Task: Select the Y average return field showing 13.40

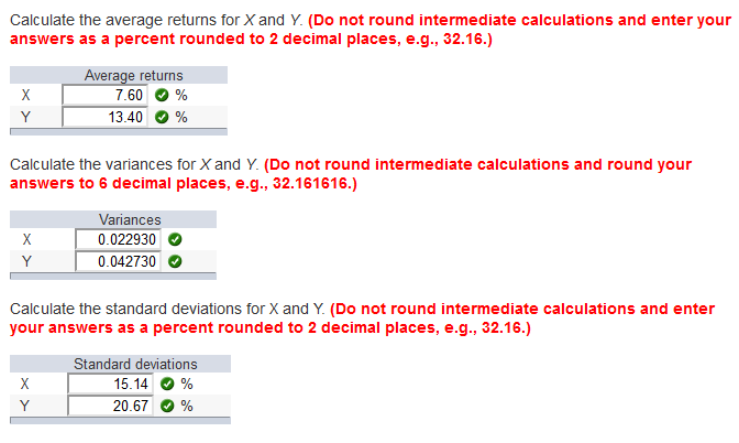Action: (x=105, y=117)
